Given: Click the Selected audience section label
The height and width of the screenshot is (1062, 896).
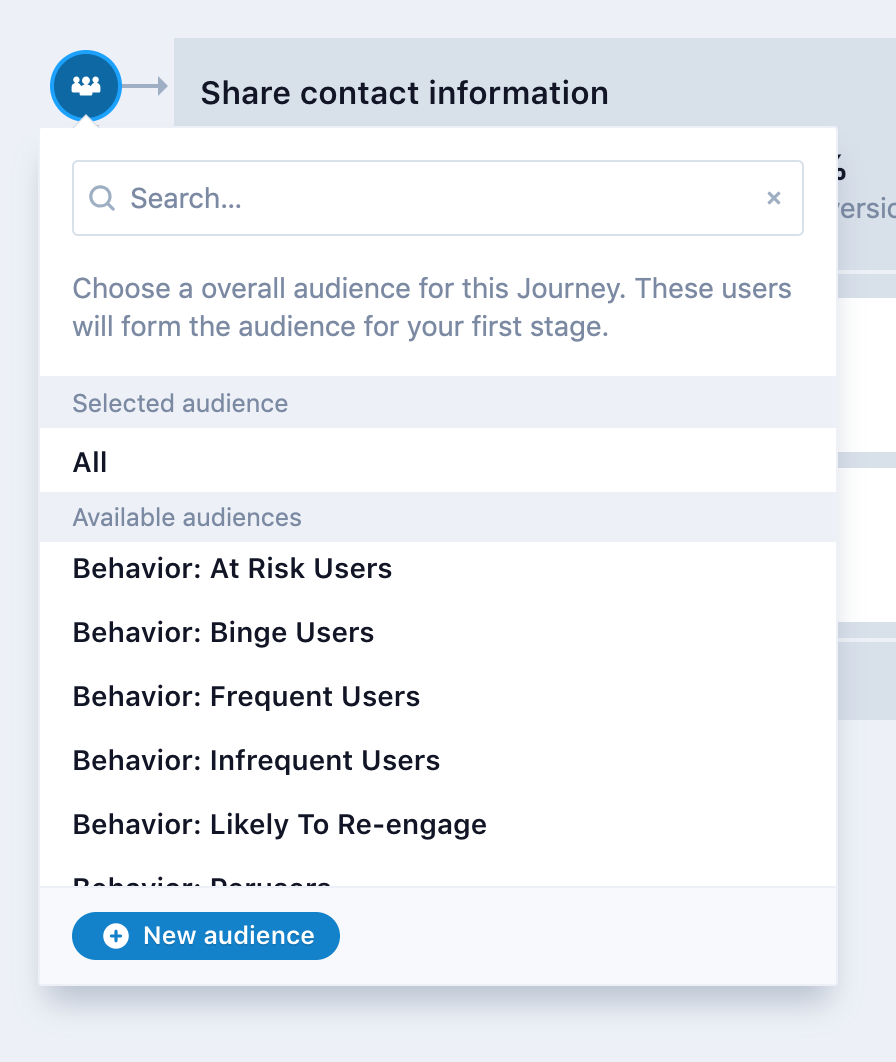Looking at the screenshot, I should pyautogui.click(x=180, y=403).
